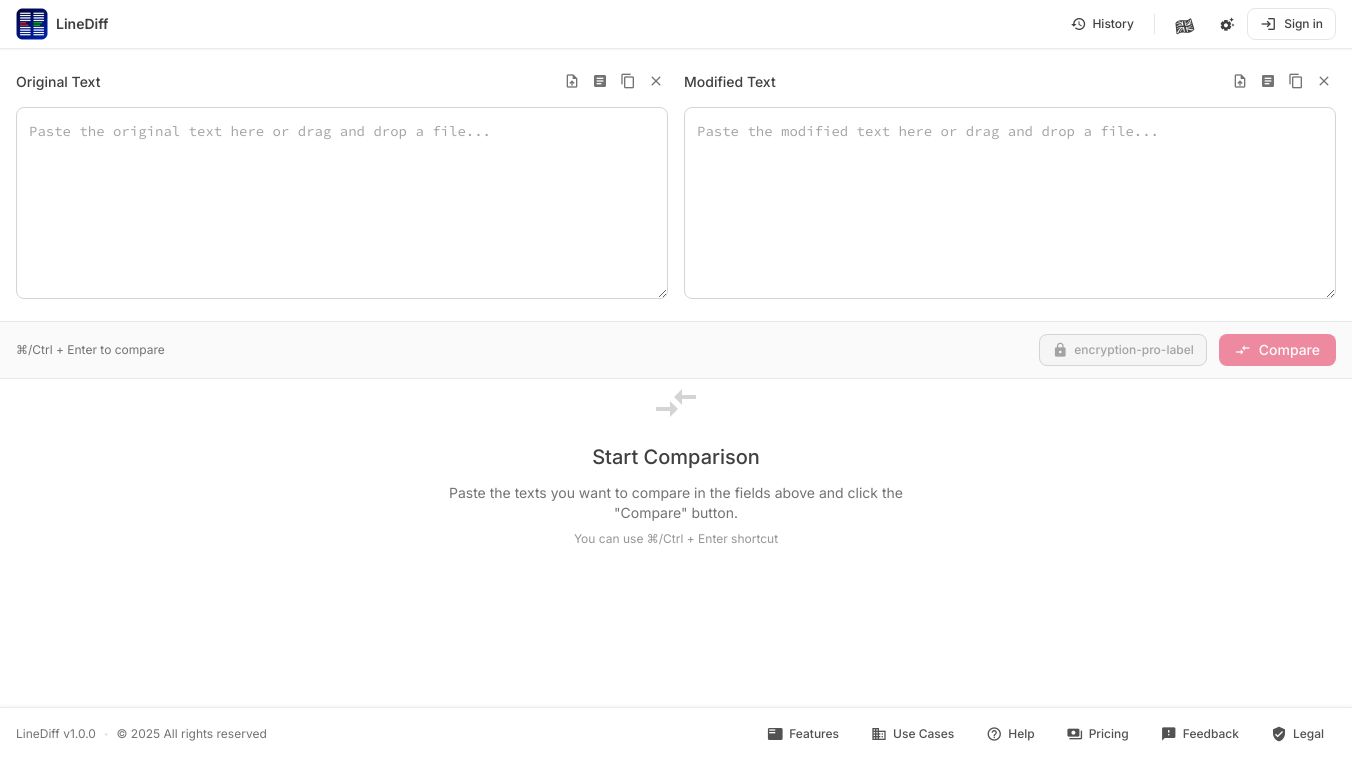The height and width of the screenshot is (760, 1352).
Task: Upload a file for Original Text
Action: click(572, 81)
